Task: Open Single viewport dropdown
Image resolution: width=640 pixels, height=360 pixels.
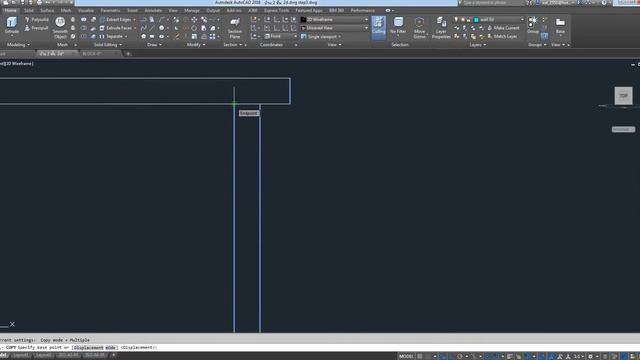Action: click(x=322, y=37)
